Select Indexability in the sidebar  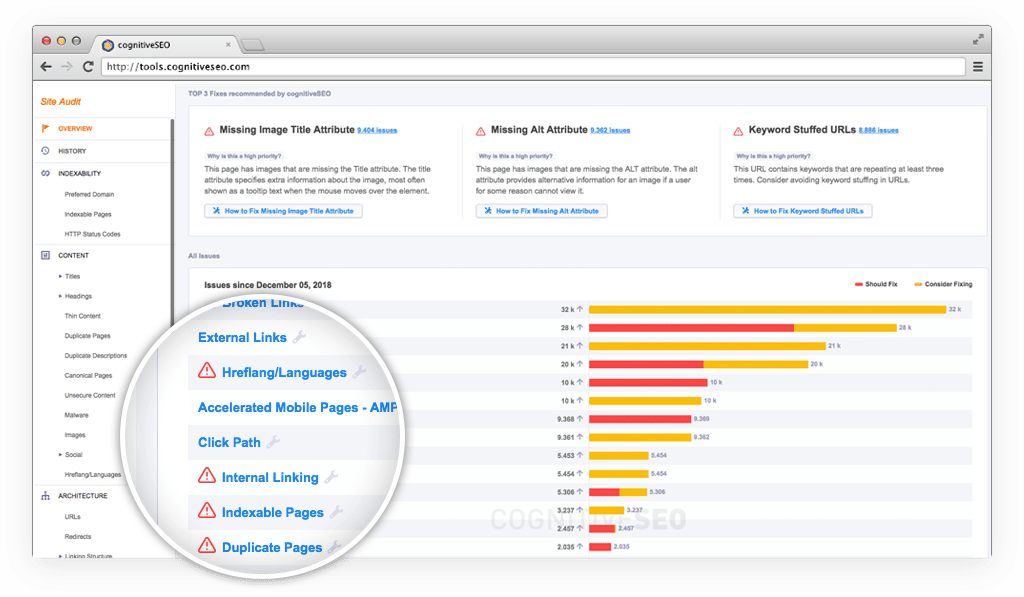(x=80, y=174)
